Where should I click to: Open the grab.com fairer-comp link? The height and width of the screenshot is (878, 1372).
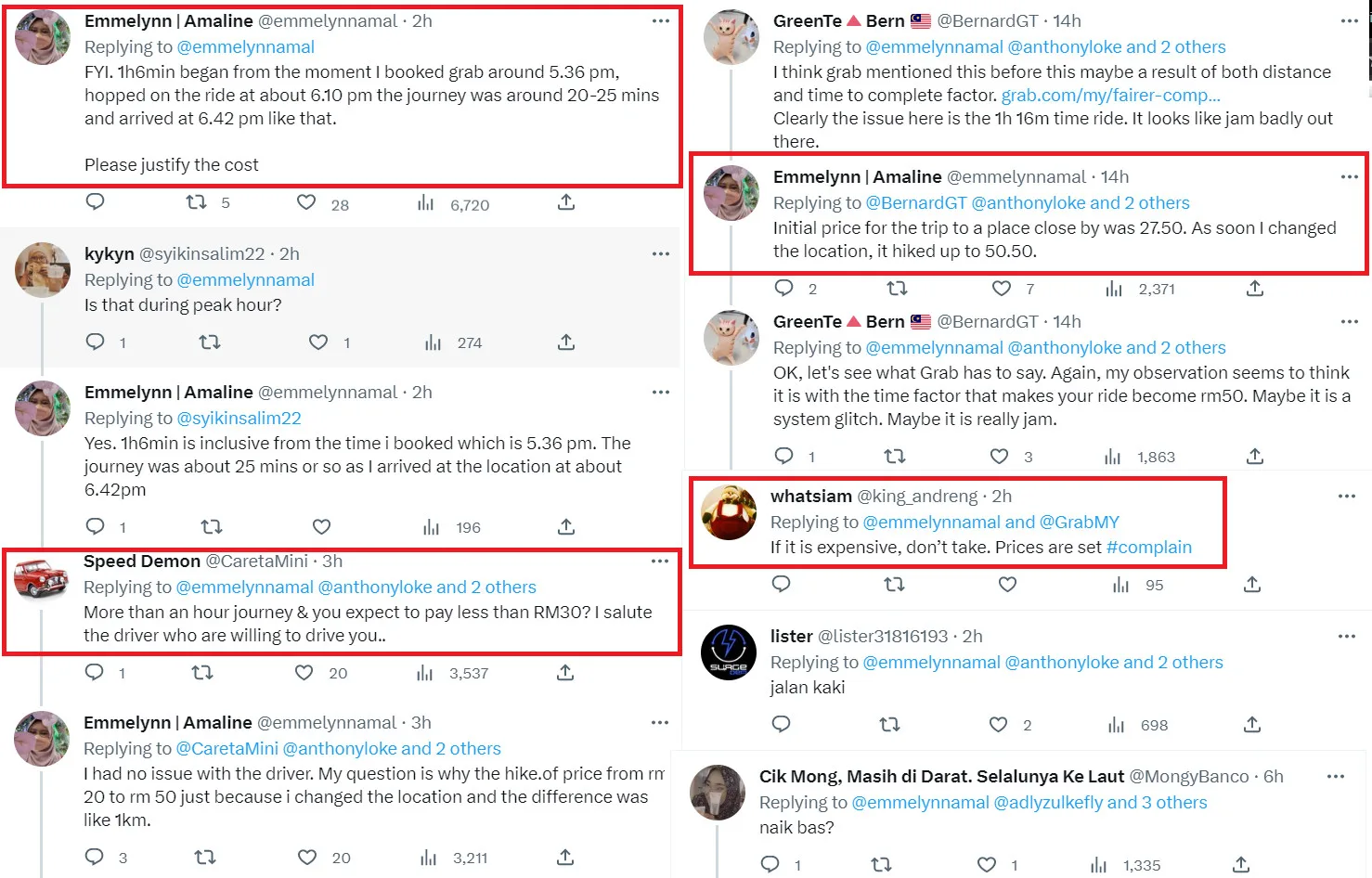(x=1110, y=95)
